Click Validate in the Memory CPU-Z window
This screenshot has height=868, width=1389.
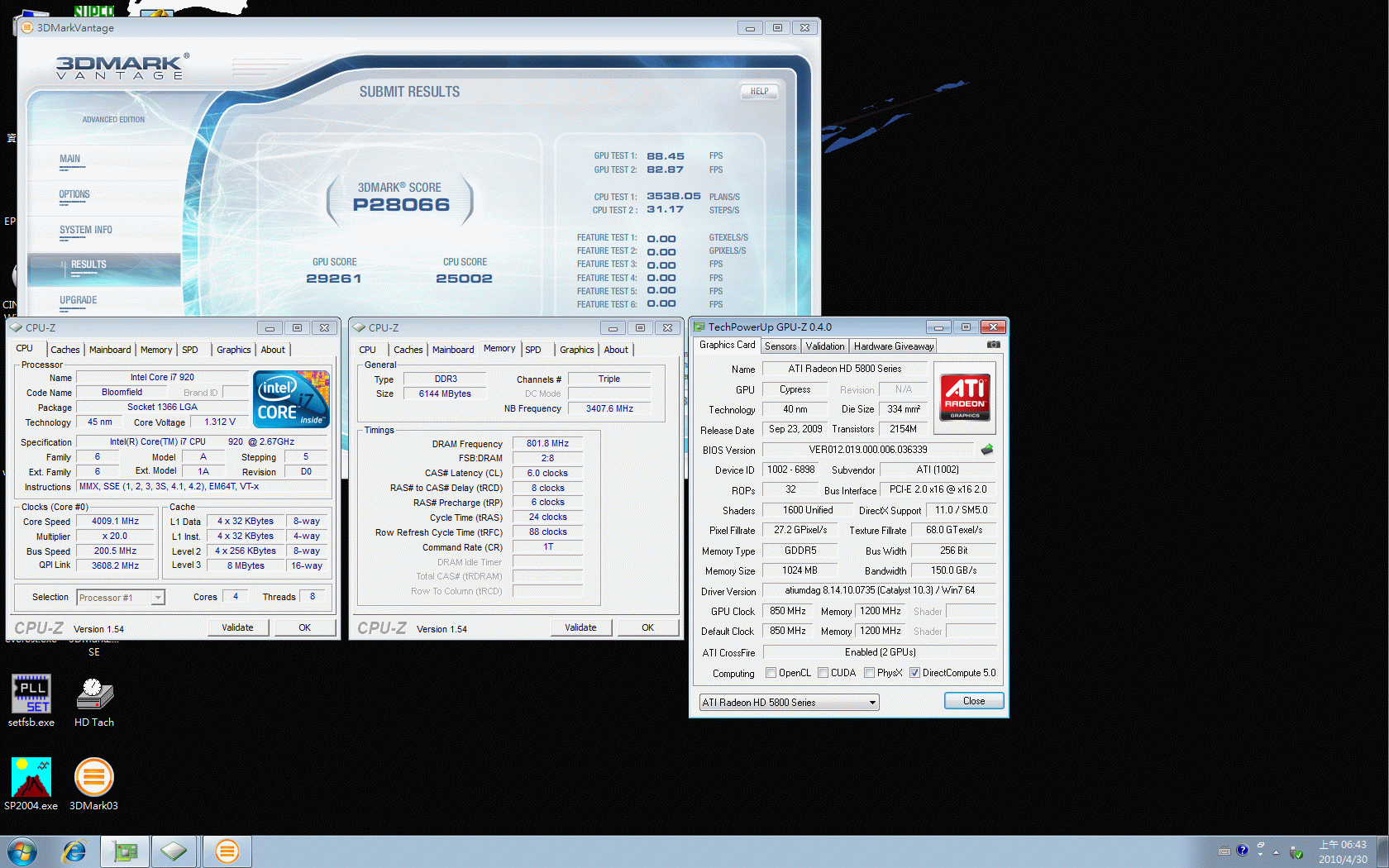click(580, 627)
